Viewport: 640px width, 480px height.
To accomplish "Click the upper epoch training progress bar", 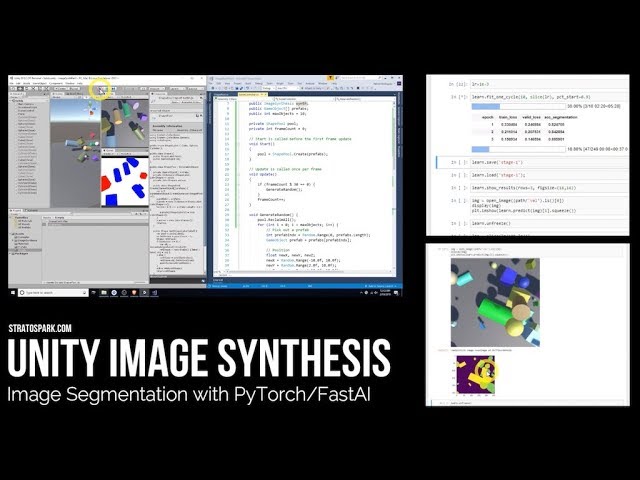I will coord(518,106).
